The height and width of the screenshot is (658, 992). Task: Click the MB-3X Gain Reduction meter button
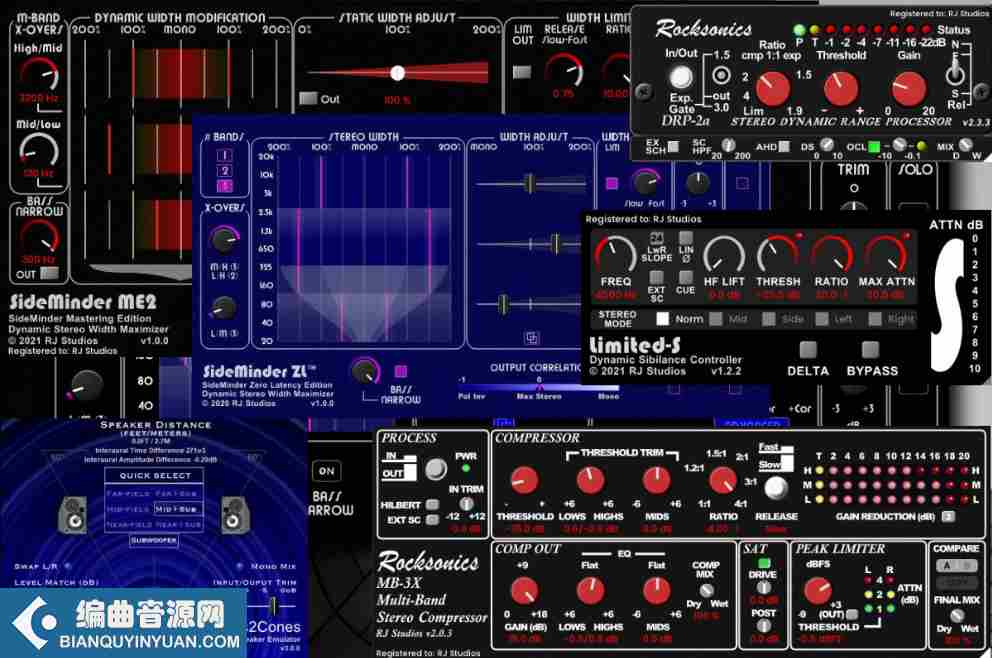coord(948,517)
